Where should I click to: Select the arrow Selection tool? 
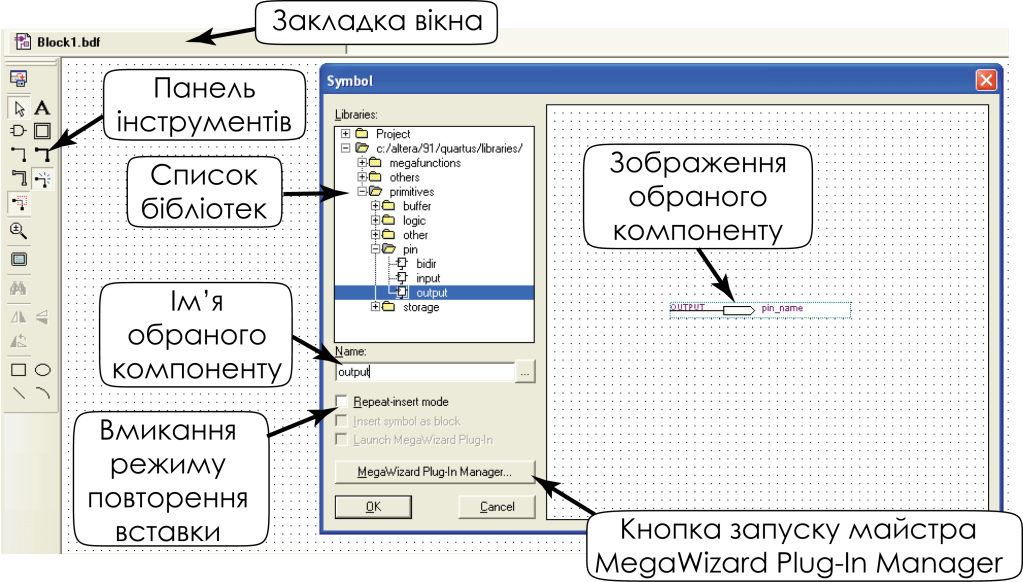tap(18, 108)
